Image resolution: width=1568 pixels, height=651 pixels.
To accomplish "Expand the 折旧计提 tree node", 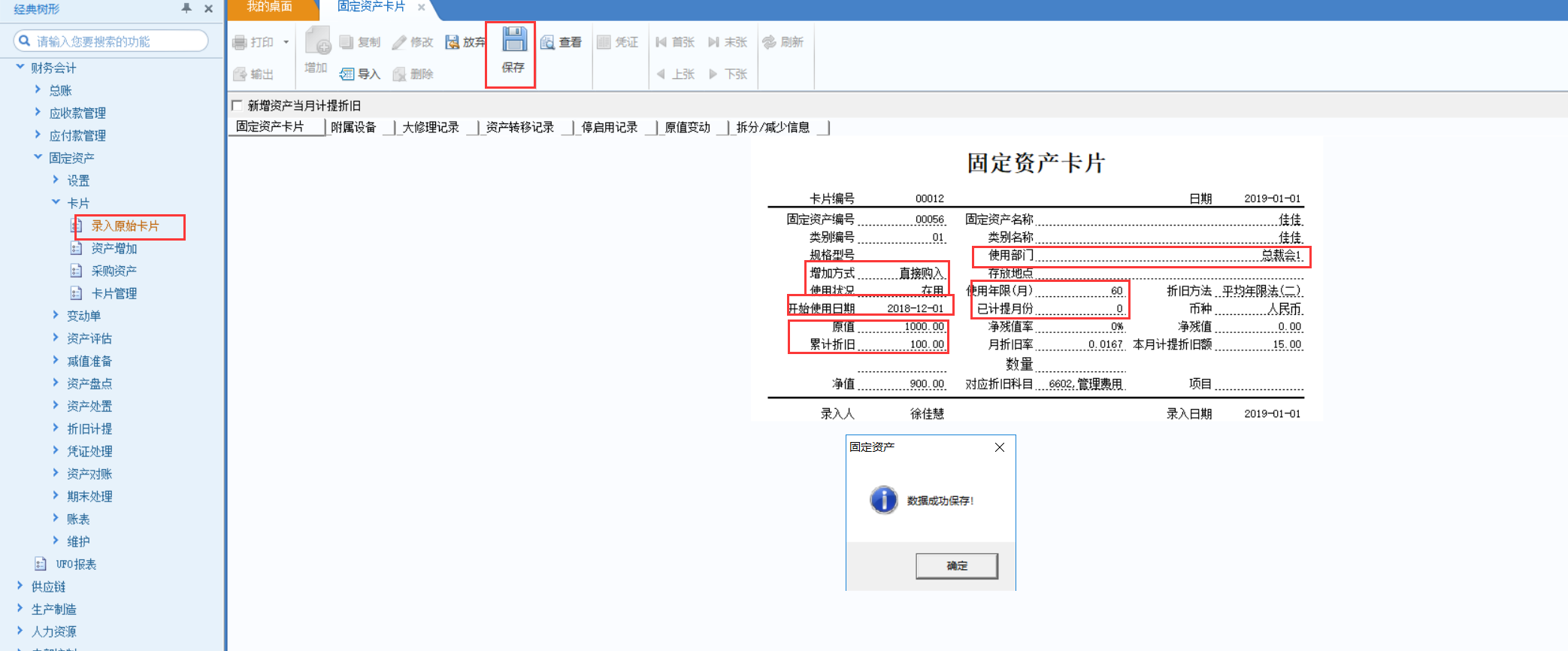I will [x=56, y=428].
